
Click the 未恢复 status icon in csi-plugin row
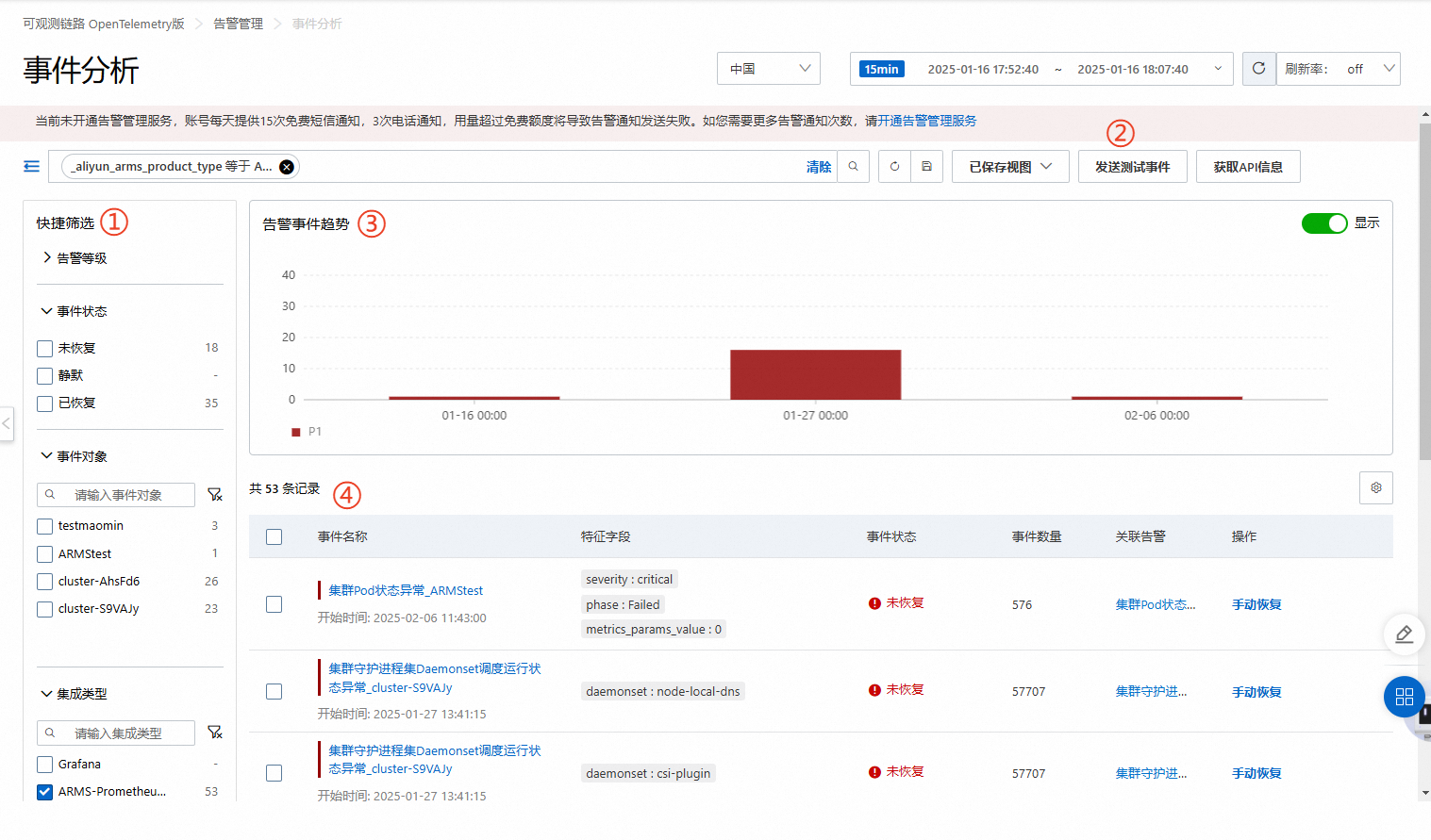click(x=874, y=772)
